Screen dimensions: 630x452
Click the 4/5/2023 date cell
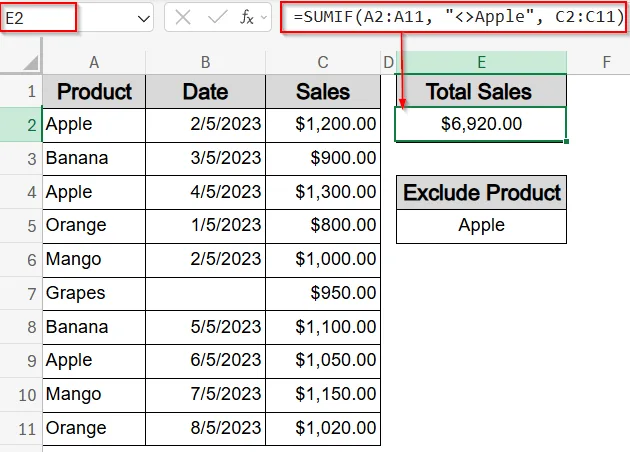205,192
